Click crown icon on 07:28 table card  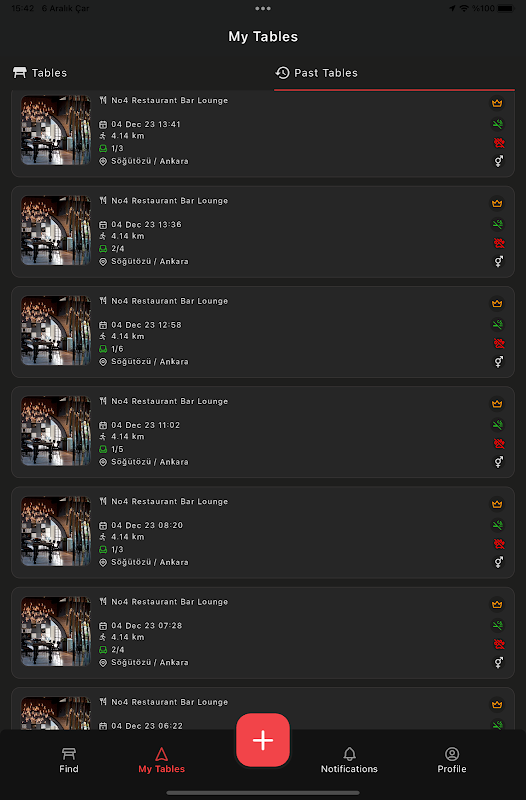pos(497,605)
